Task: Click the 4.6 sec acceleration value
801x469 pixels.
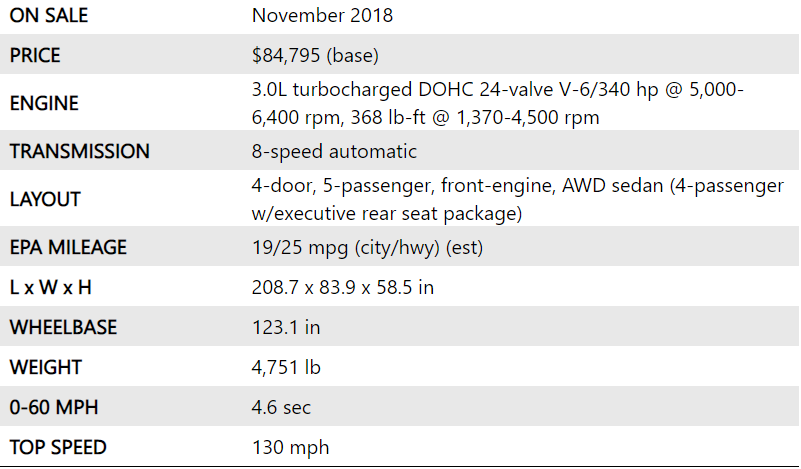Action: [281, 408]
